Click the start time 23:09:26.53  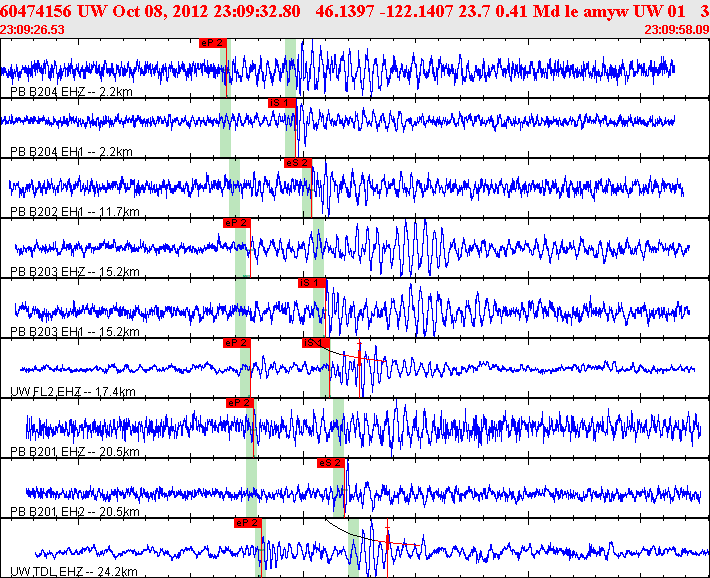pyautogui.click(x=32, y=30)
